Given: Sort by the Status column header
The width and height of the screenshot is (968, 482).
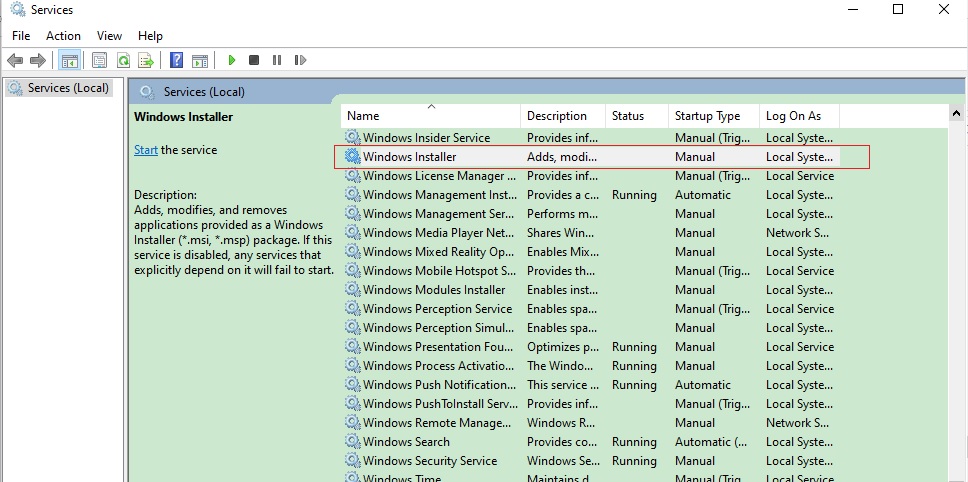Looking at the screenshot, I should click(637, 116).
